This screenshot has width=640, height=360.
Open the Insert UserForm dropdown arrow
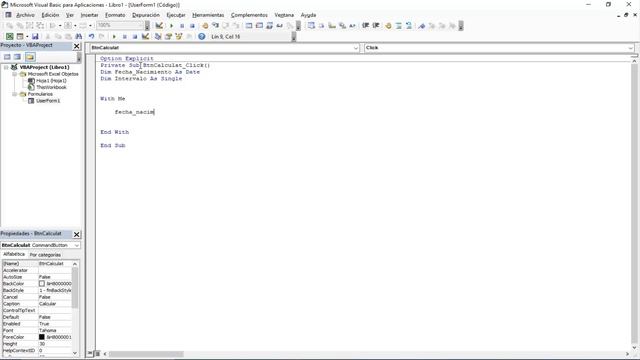point(27,36)
